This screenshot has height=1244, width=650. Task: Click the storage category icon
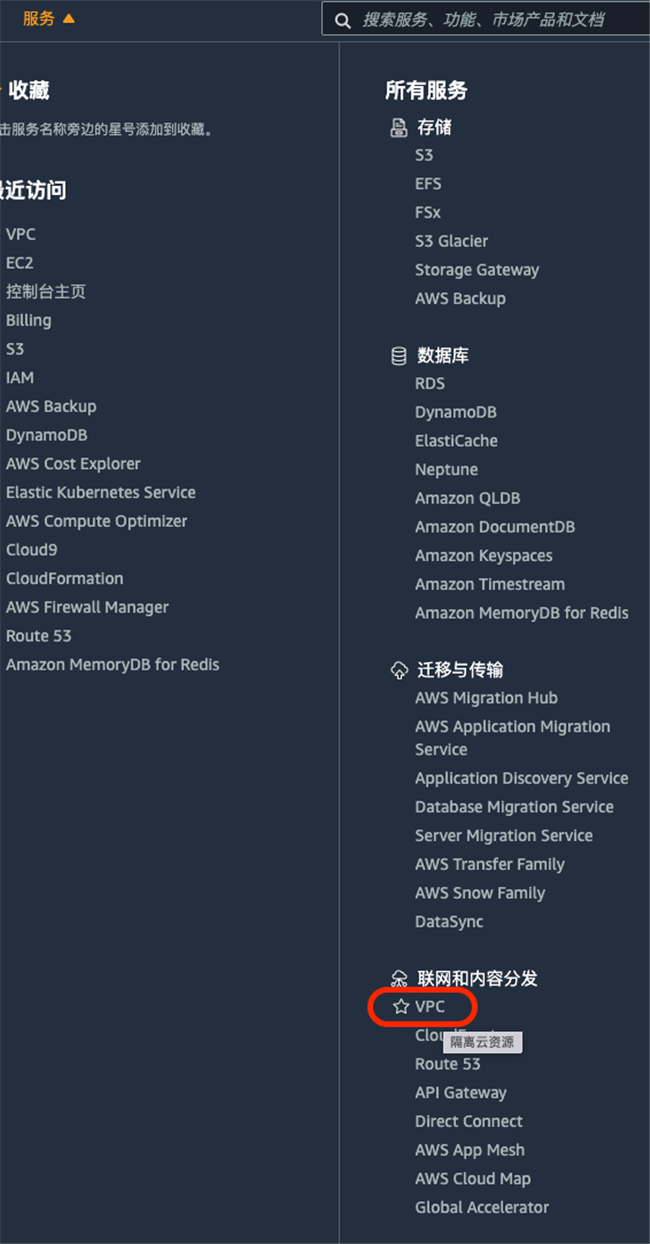(x=399, y=128)
